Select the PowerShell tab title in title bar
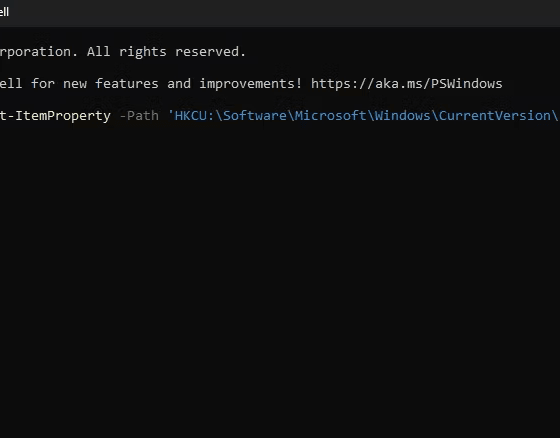560x438 pixels. coord(4,12)
